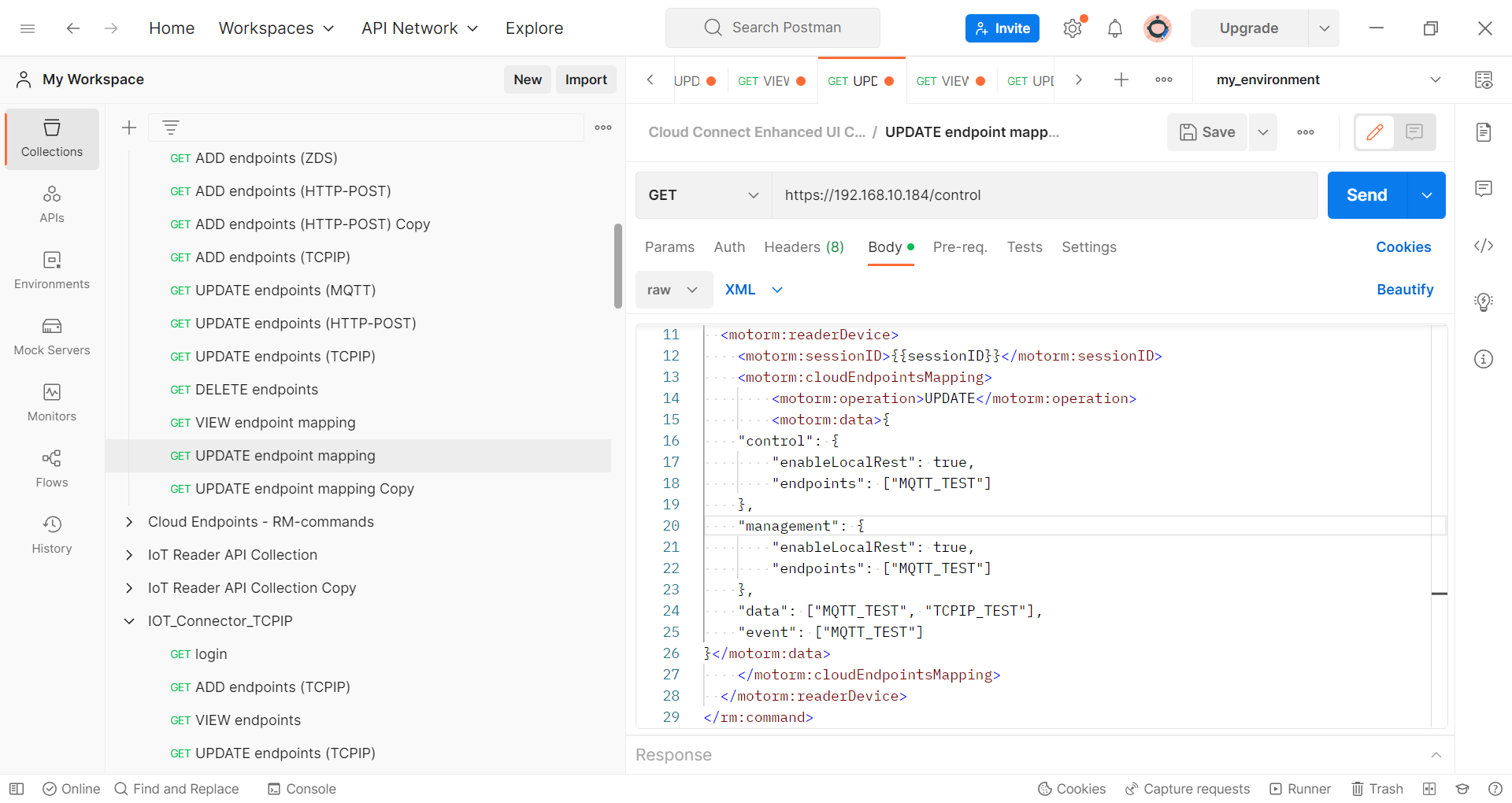
Task: Change body type from raw
Action: (673, 290)
